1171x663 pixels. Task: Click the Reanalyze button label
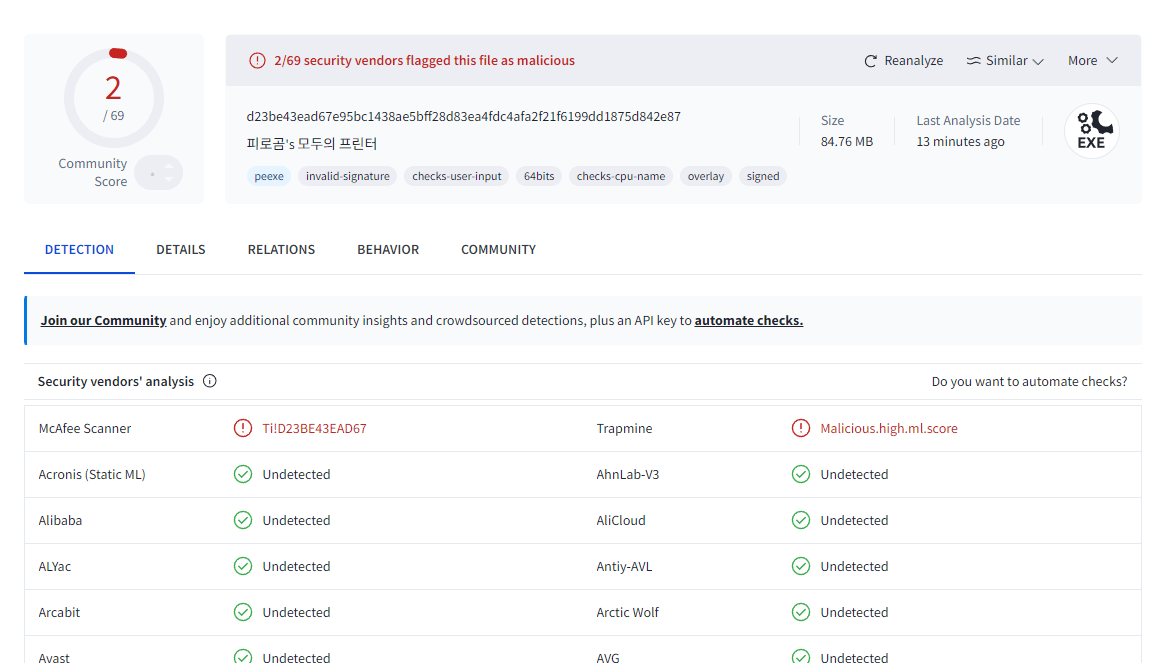pos(913,61)
